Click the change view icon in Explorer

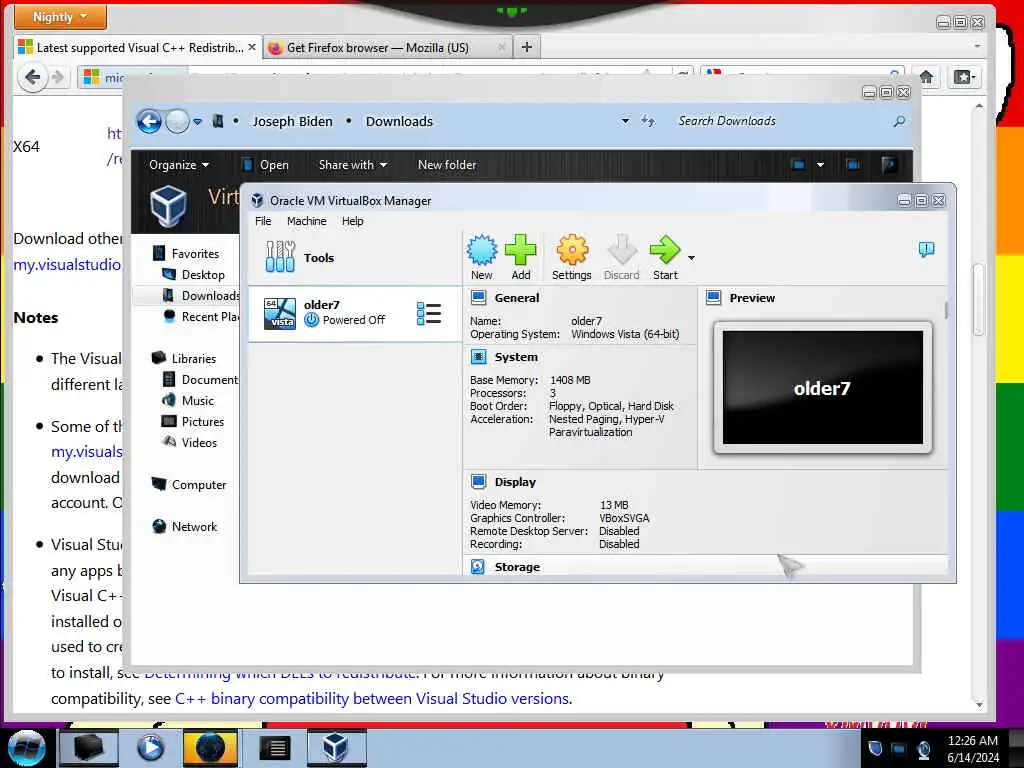tap(798, 165)
